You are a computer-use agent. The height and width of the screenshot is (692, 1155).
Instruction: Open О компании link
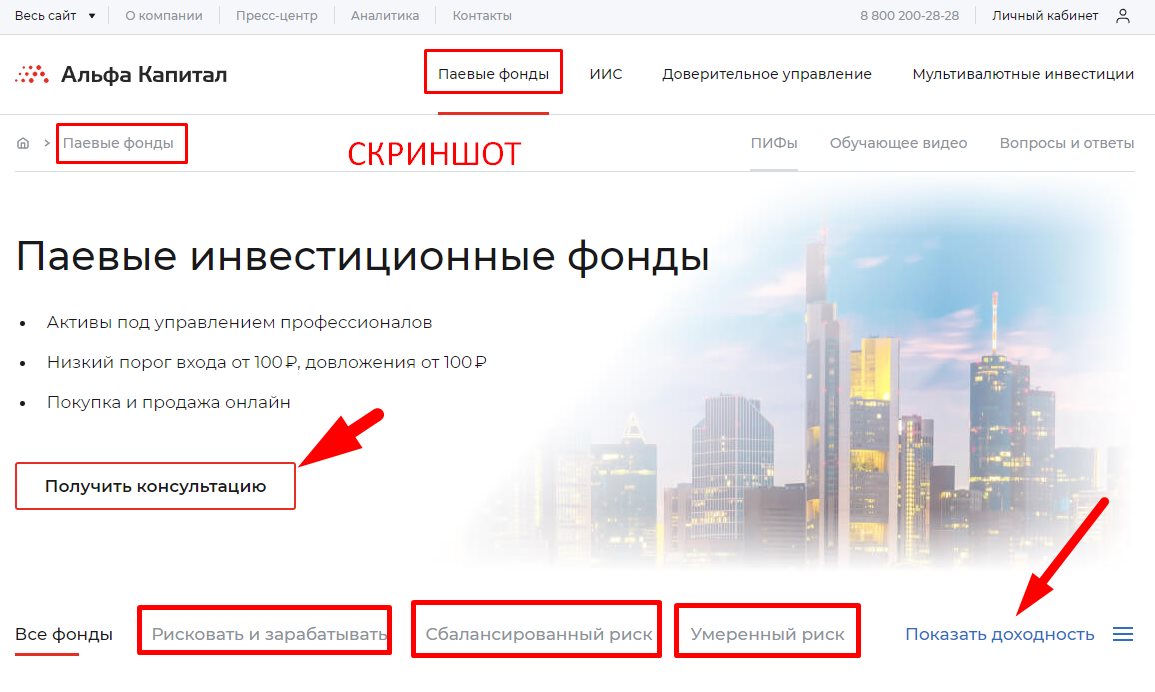164,15
